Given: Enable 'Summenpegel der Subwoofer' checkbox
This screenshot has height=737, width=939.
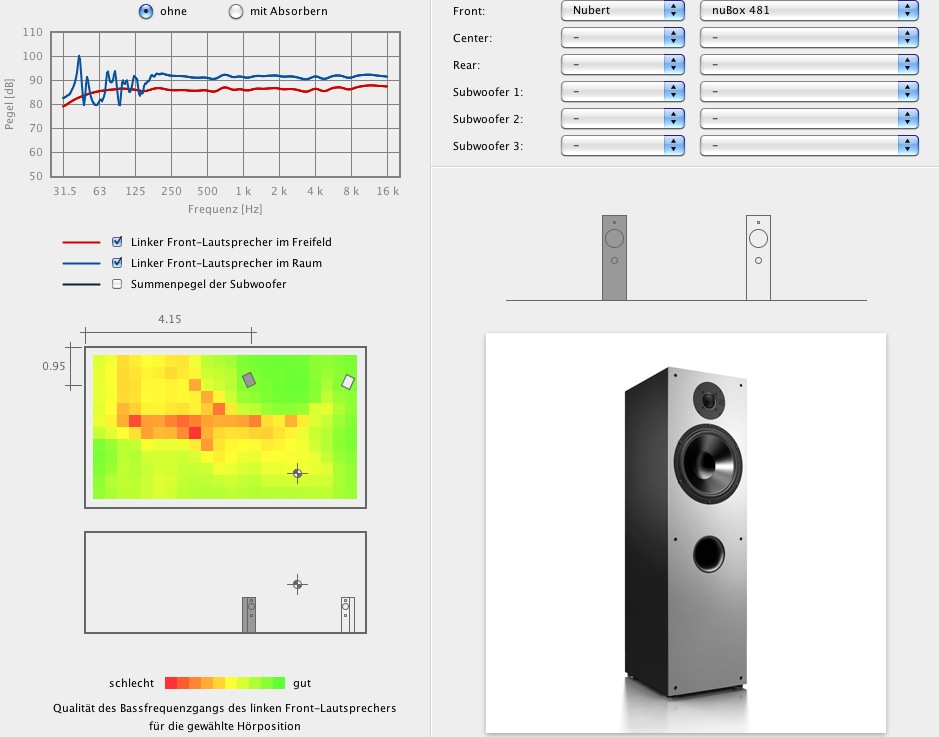Looking at the screenshot, I should [x=118, y=284].
